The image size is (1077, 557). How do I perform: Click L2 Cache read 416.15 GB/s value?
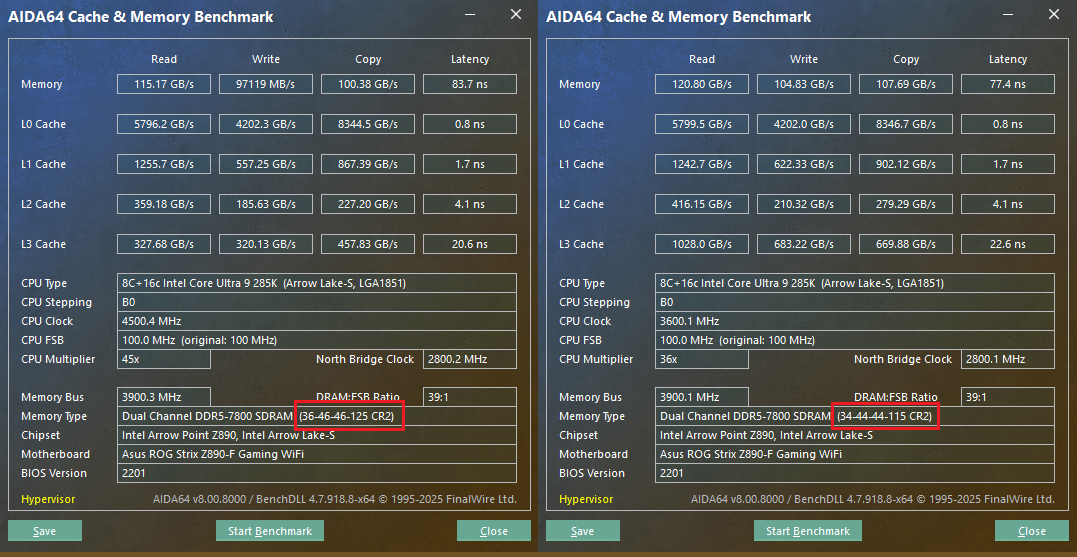pos(701,204)
